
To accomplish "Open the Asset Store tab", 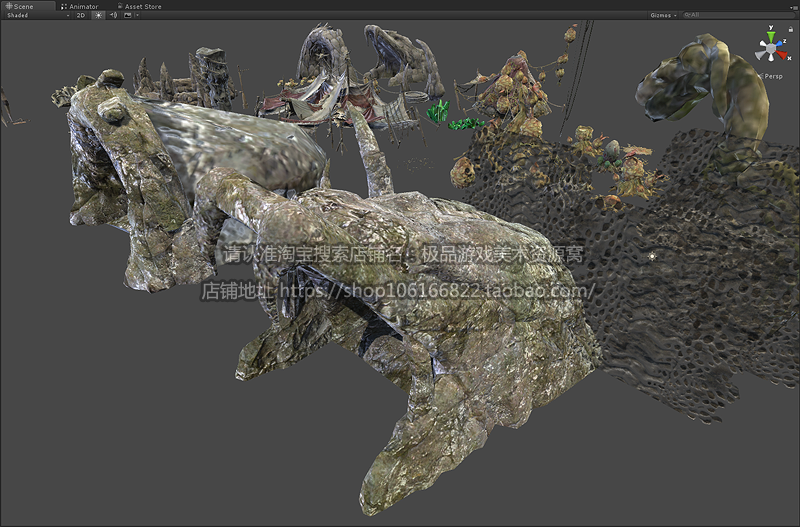I will point(139,7).
